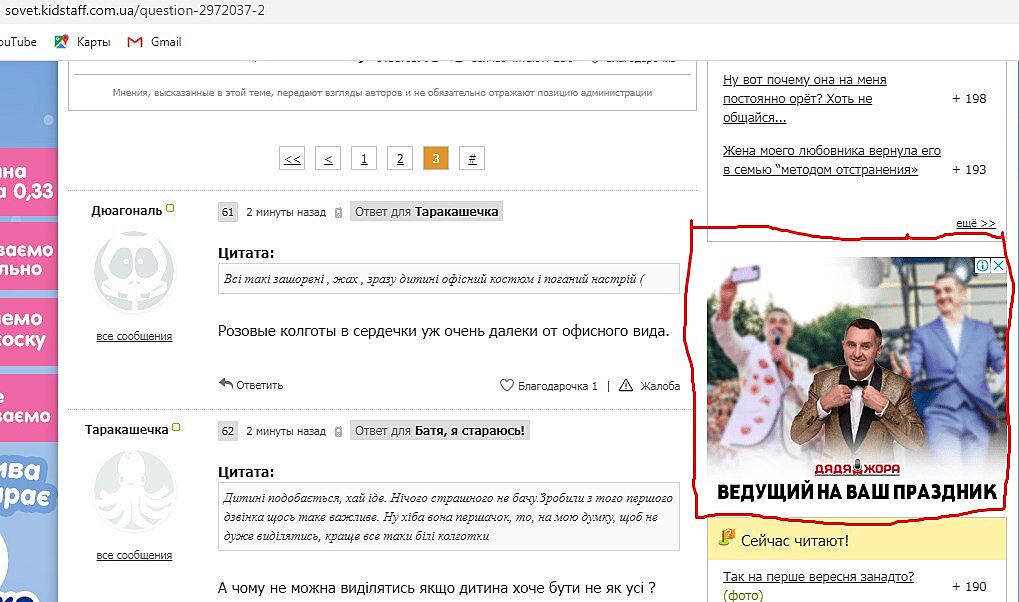Click the reply arrow icon under Дюагональ's post
Viewport: 1019px width, 602px height.
(226, 384)
